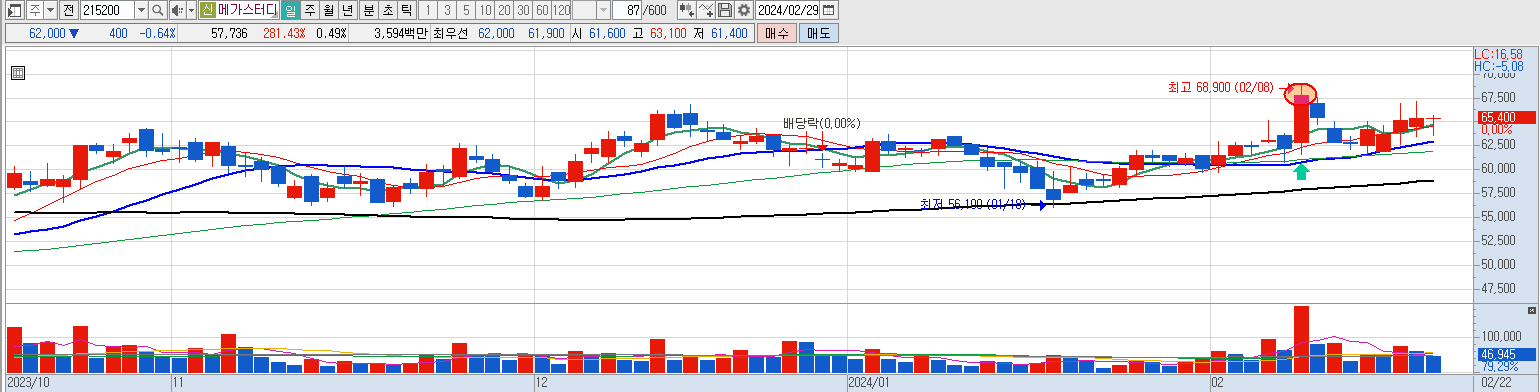Select the 1 interval button
This screenshot has height=392, width=1540.
(x=428, y=10)
